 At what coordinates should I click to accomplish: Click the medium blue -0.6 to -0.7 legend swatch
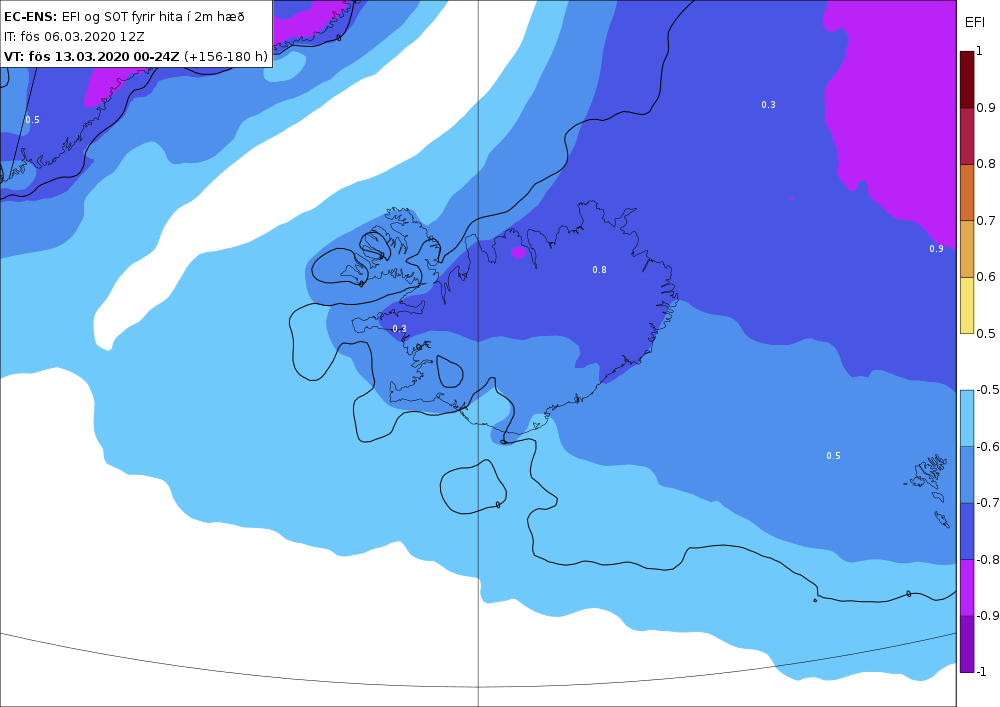967,474
